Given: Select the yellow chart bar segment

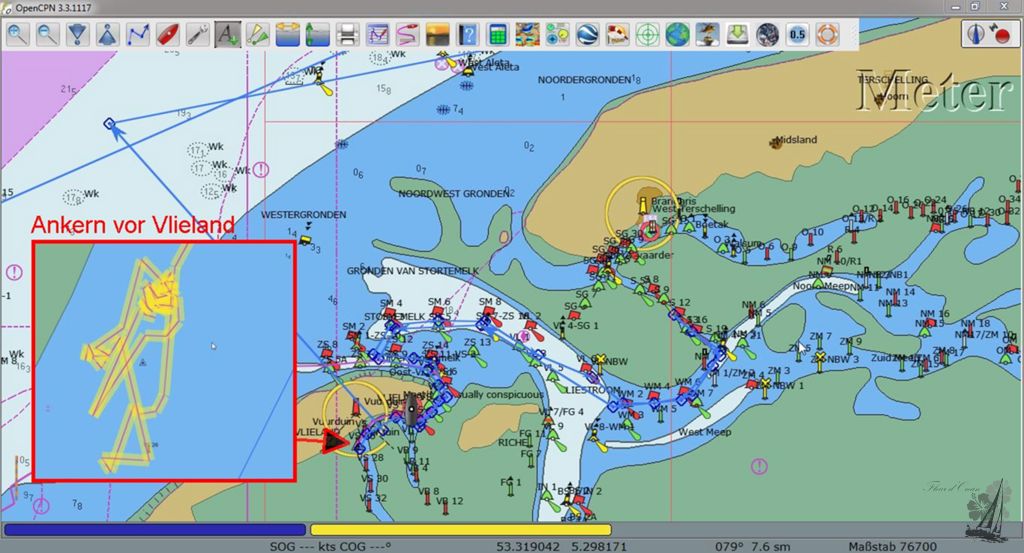Looking at the screenshot, I should [460, 530].
